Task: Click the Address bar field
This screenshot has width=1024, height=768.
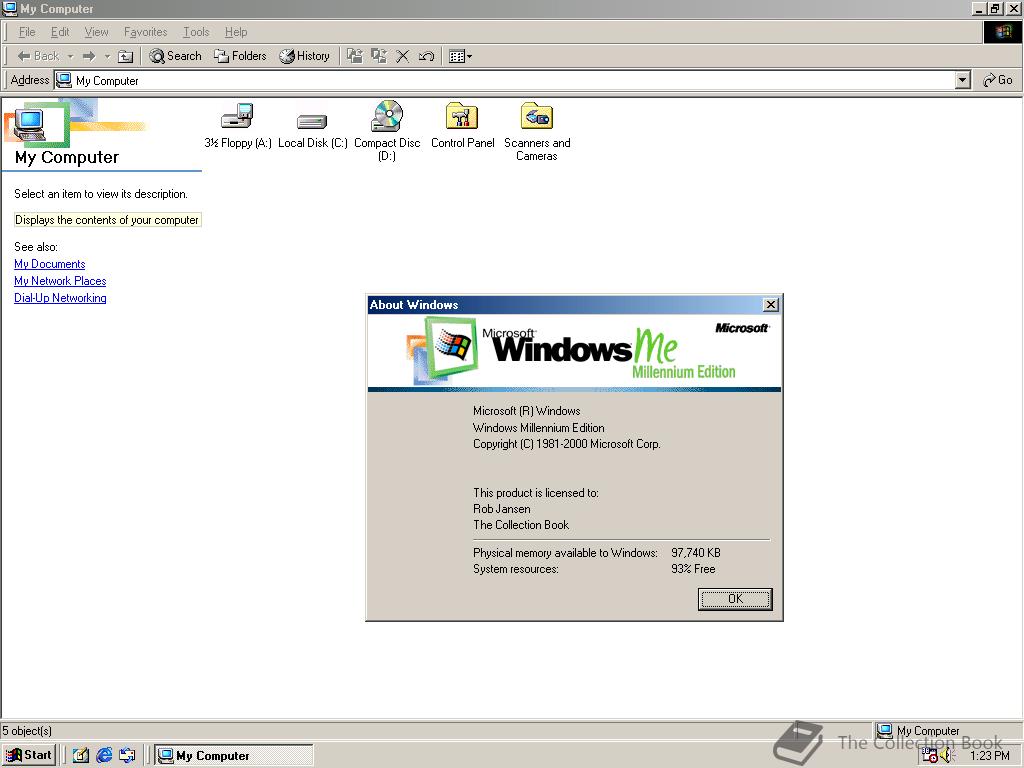Action: pos(504,80)
